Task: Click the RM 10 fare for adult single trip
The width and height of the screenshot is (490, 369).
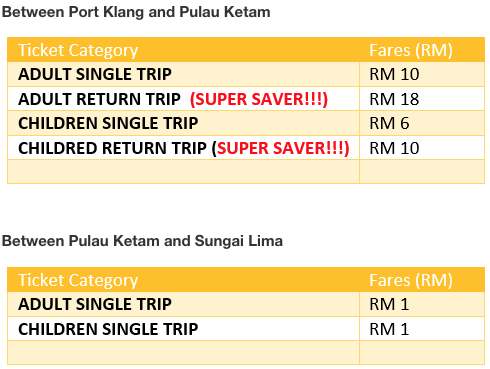Action: point(394,74)
